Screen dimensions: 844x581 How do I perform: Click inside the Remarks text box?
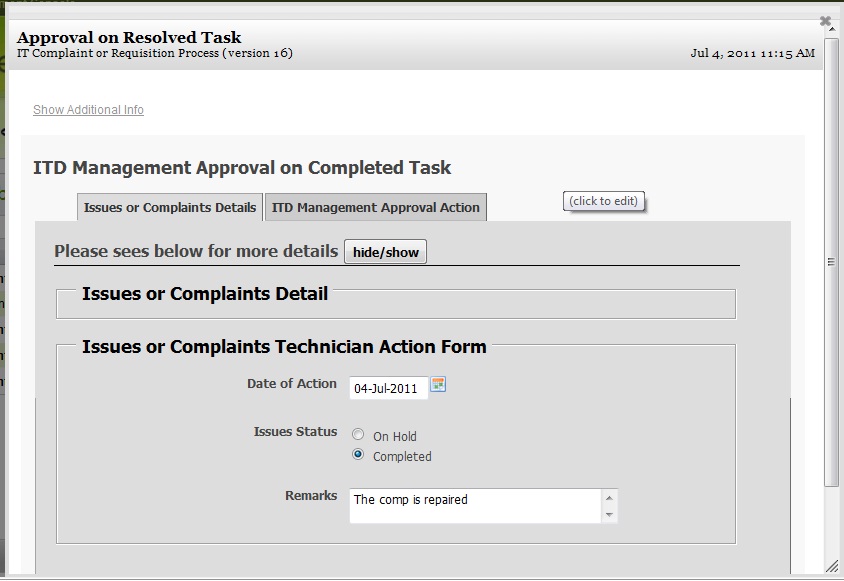[475, 505]
